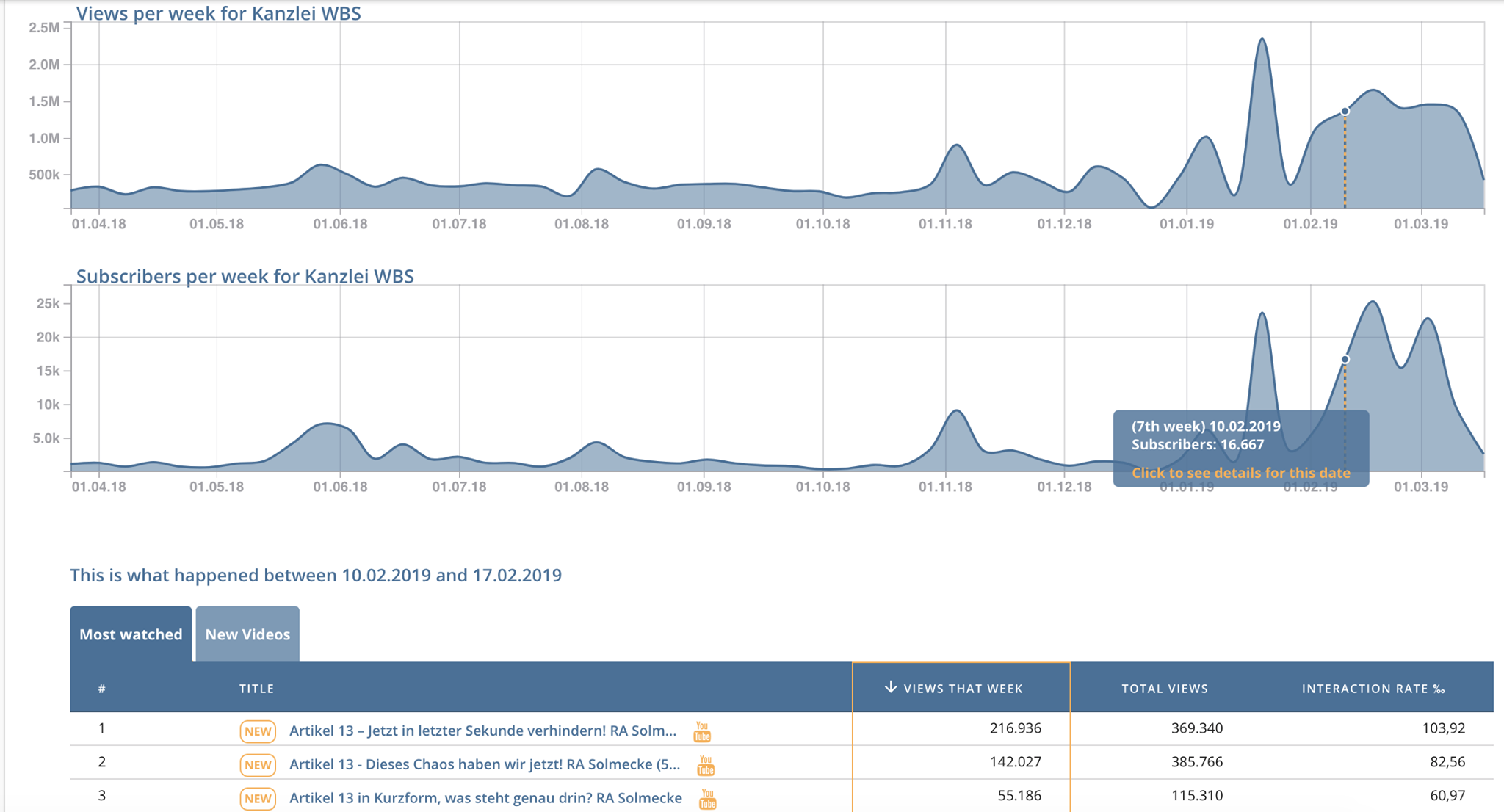Image resolution: width=1504 pixels, height=812 pixels.
Task: Click the 82,56 interaction rate cell
Action: (1447, 762)
